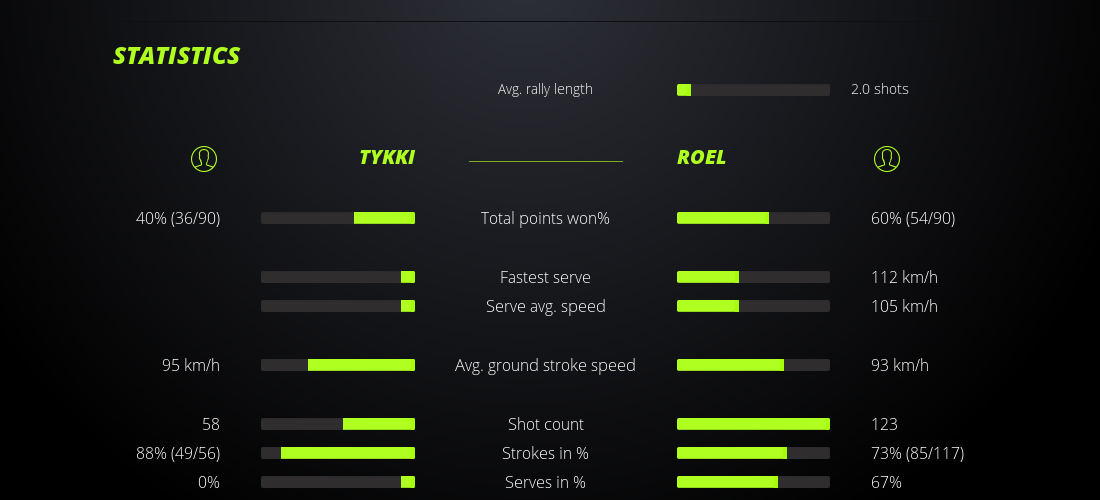This screenshot has height=500, width=1100.
Task: Click Tykki's Strokes in % bar
Action: [x=338, y=453]
